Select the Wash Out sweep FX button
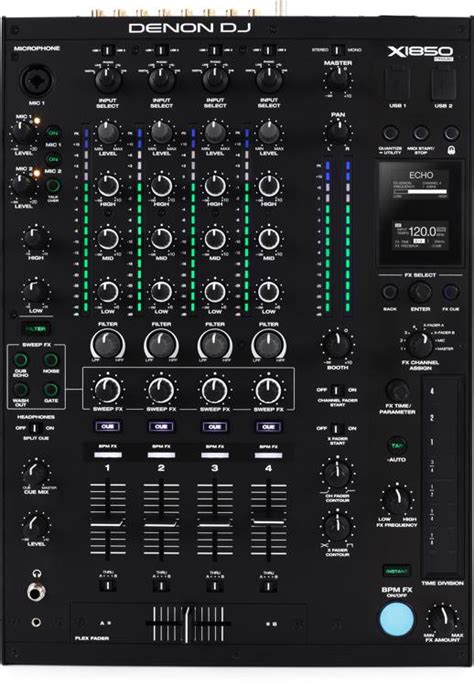Image resolution: width=474 pixels, height=686 pixels. tap(20, 389)
